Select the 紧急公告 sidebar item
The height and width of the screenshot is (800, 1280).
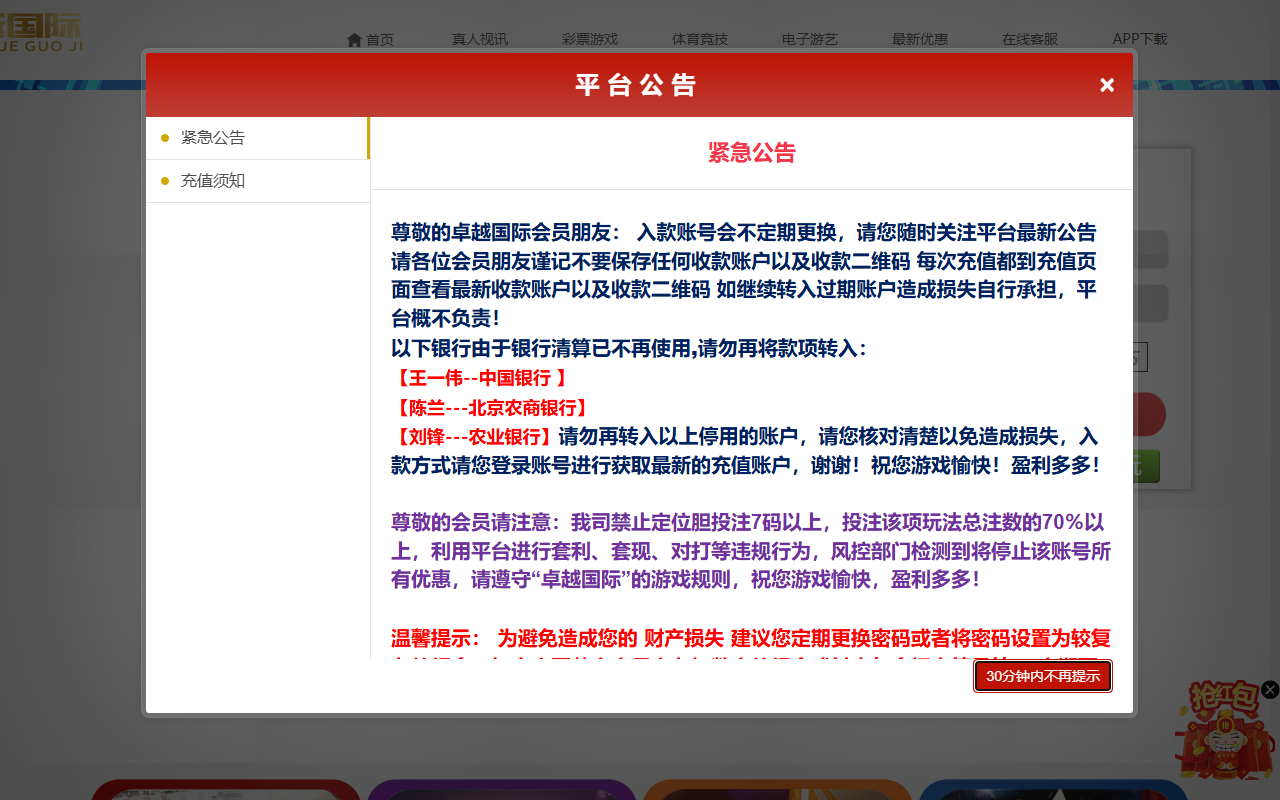click(x=257, y=138)
